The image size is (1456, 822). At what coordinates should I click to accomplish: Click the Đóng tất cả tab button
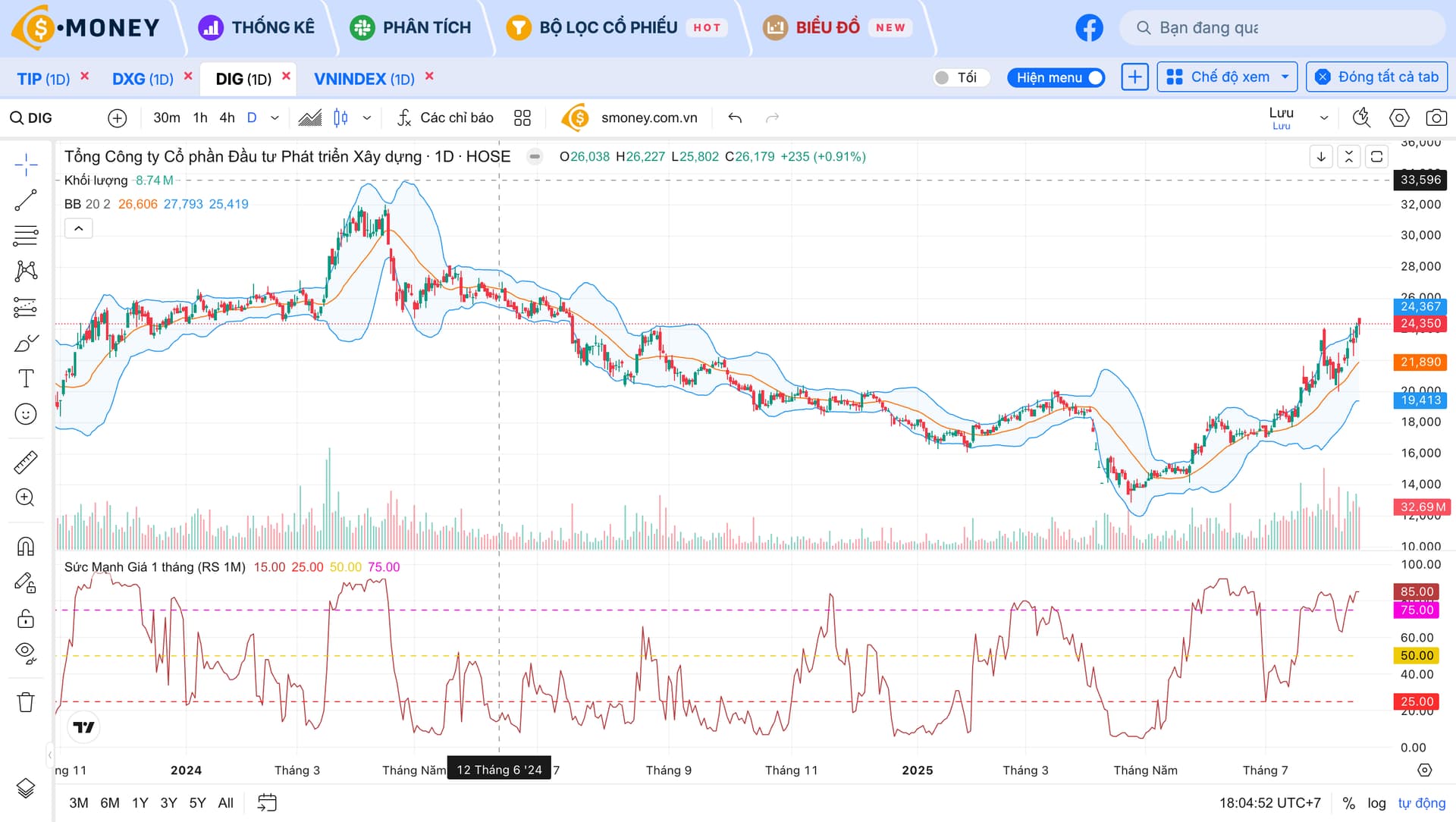coord(1377,77)
